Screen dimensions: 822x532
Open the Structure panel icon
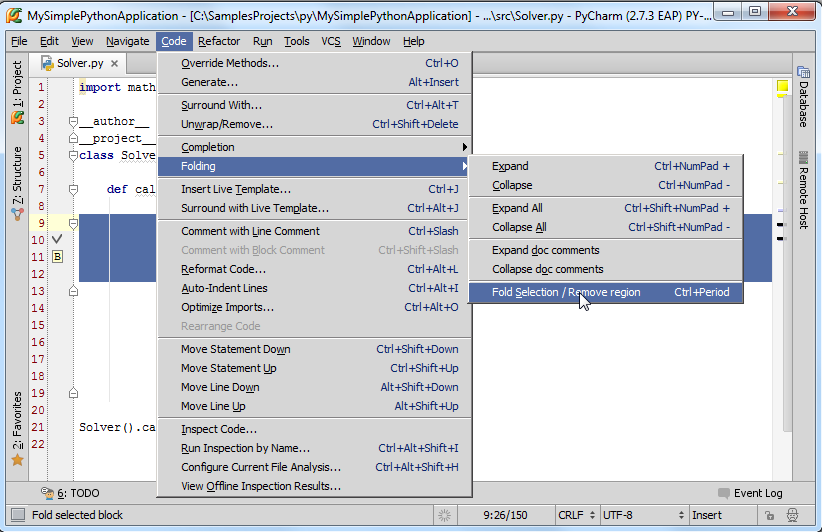point(17,214)
